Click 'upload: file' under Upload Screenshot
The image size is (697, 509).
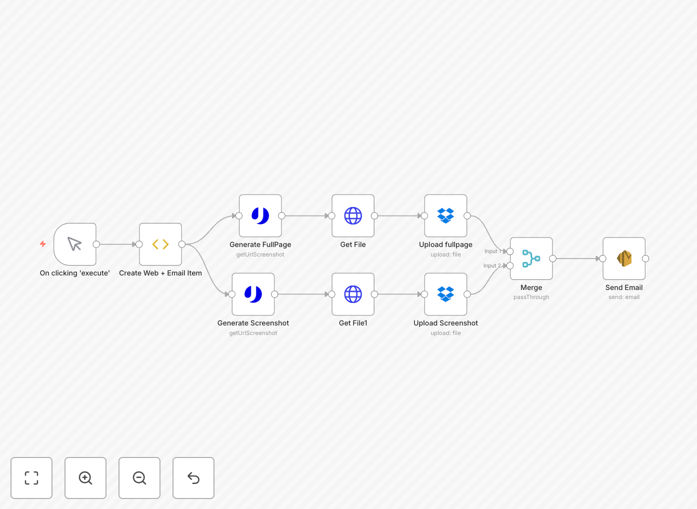(445, 333)
